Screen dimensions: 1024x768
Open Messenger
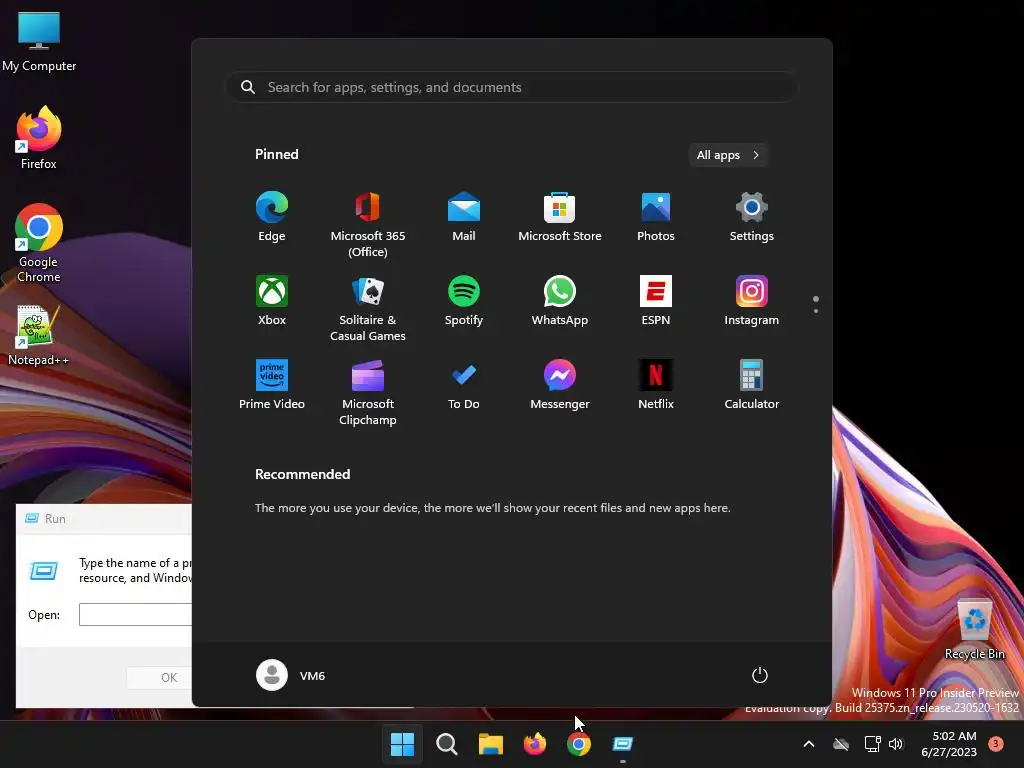[x=560, y=385]
